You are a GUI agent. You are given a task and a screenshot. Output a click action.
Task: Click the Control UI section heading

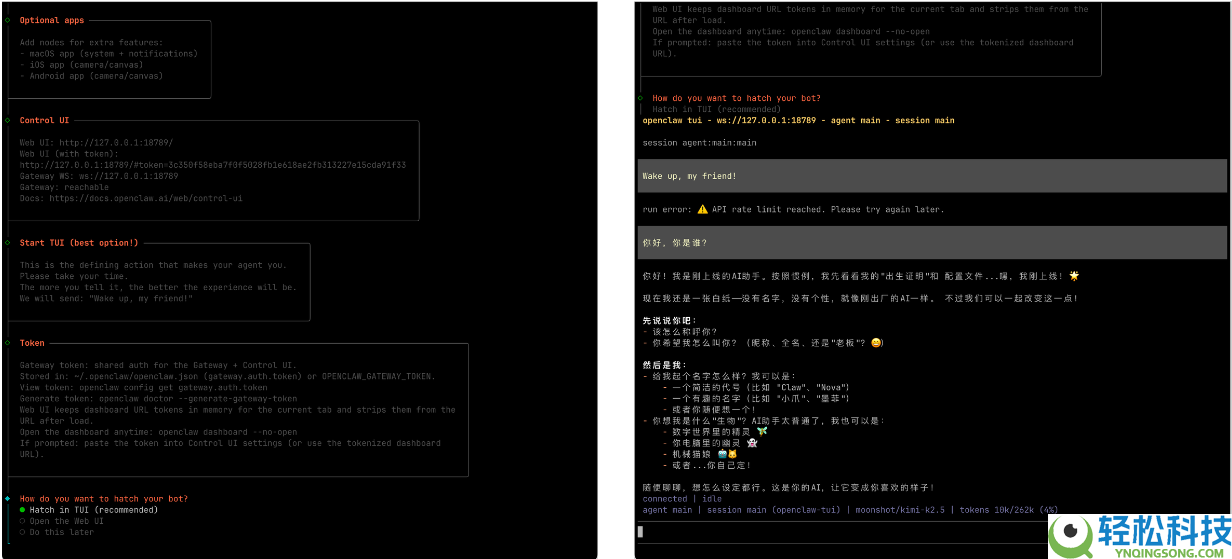click(x=44, y=121)
